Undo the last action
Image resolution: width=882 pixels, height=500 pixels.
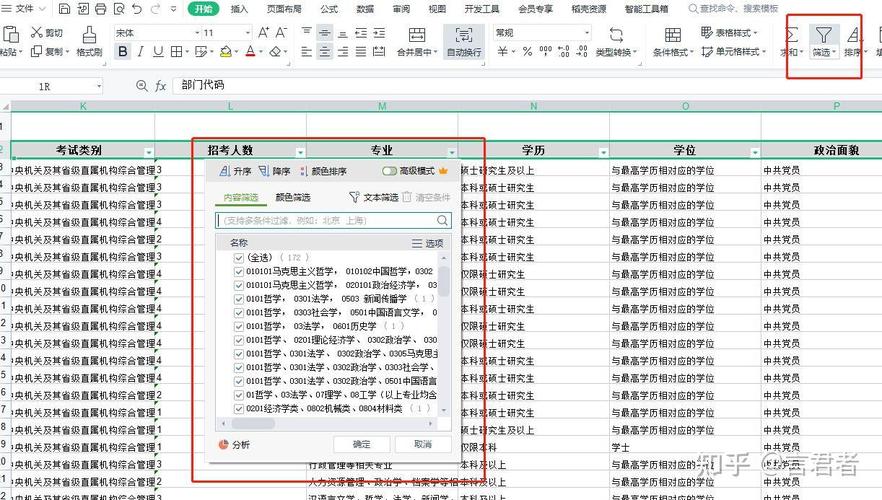[x=137, y=9]
